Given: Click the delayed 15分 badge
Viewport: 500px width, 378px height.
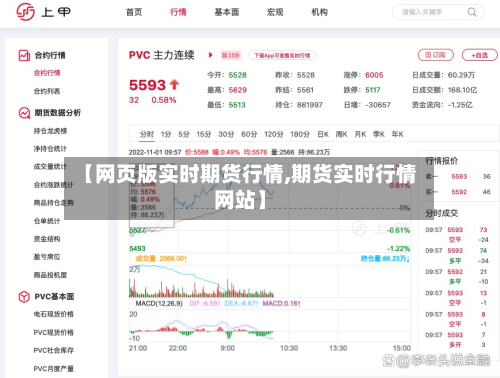Looking at the screenshot, I should (231, 55).
